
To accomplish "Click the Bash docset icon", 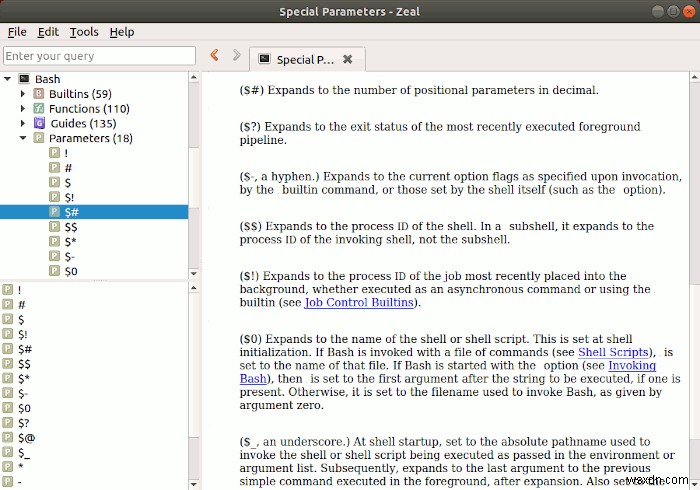I will pos(24,79).
